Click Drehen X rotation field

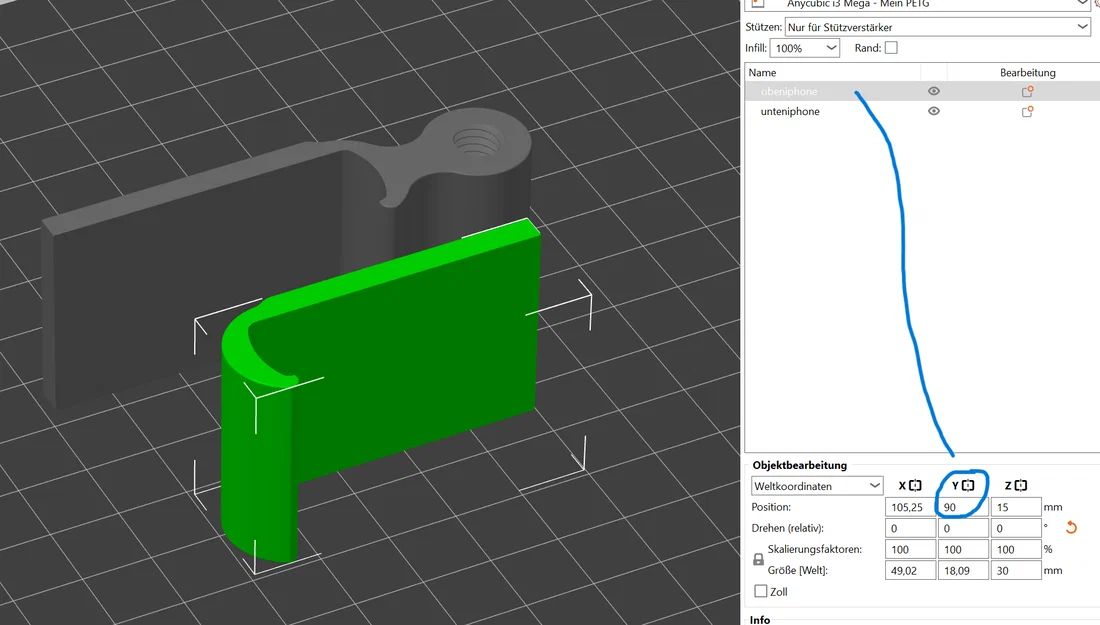(910, 527)
